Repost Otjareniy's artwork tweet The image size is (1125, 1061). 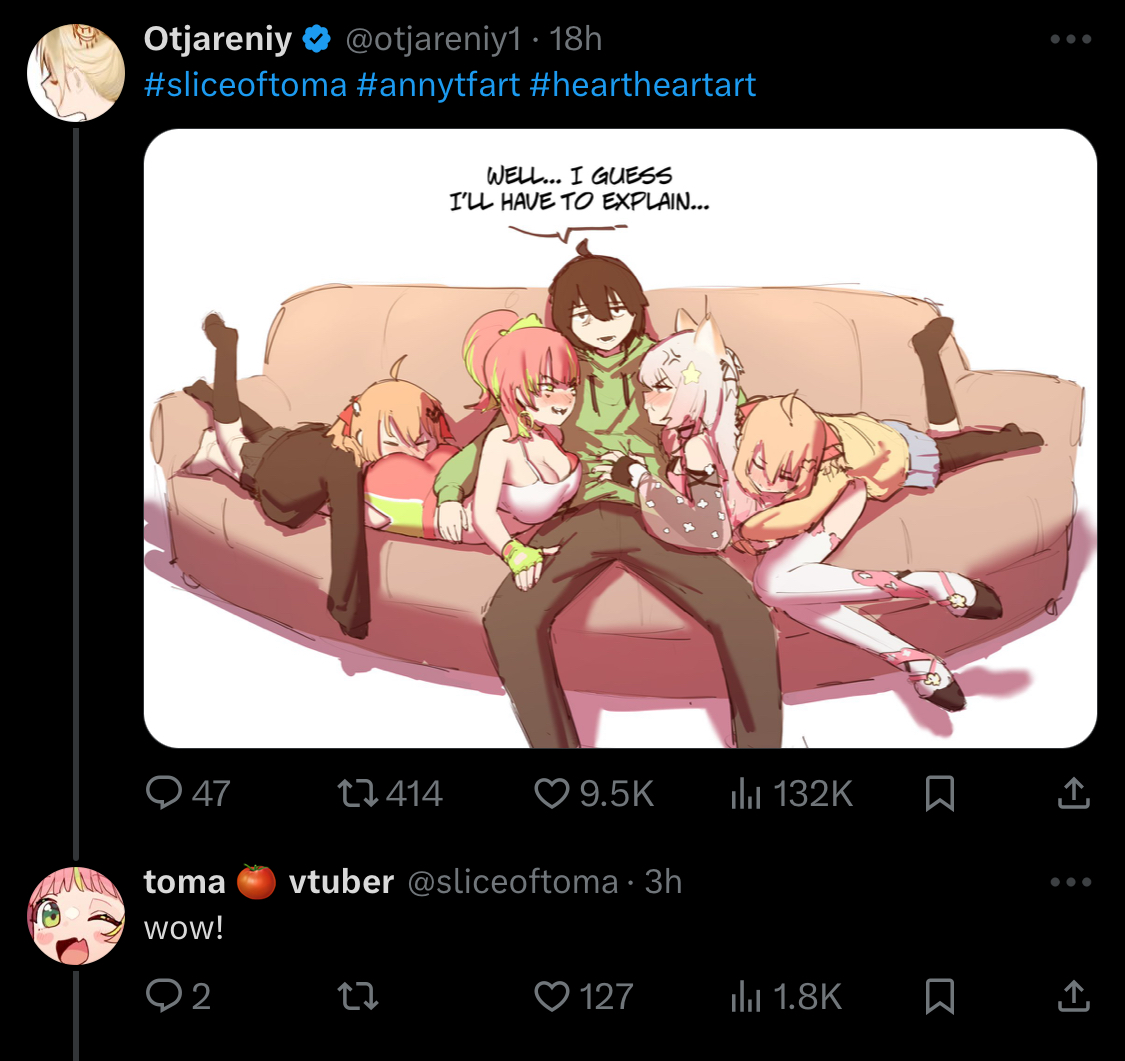(390, 793)
